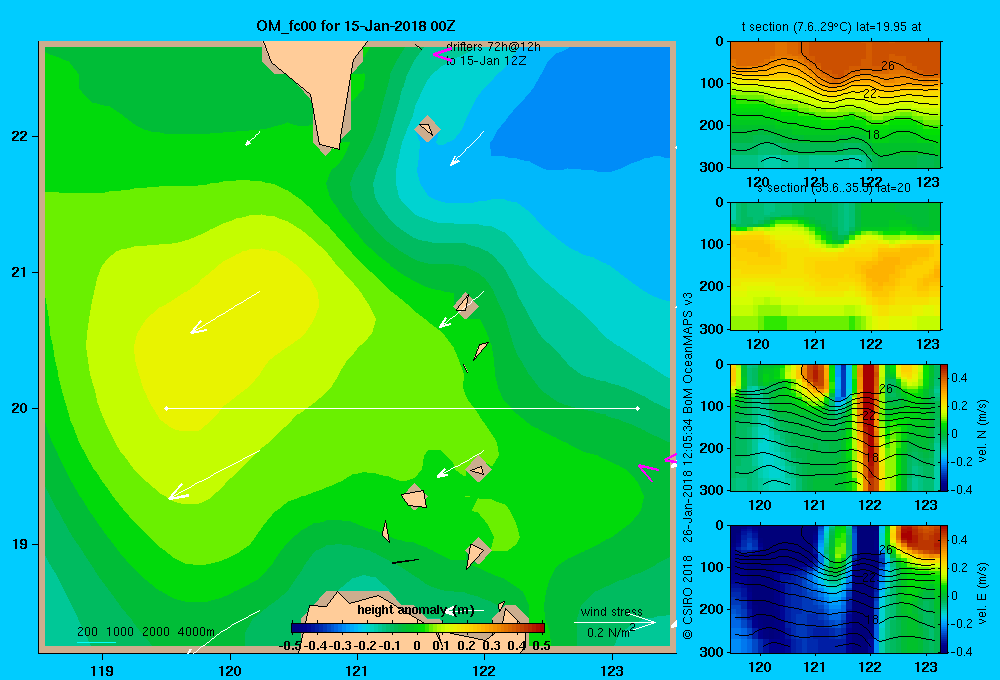Click the vertical CSIRO BoM OceanMAPS v3 copyright text

pos(688,466)
